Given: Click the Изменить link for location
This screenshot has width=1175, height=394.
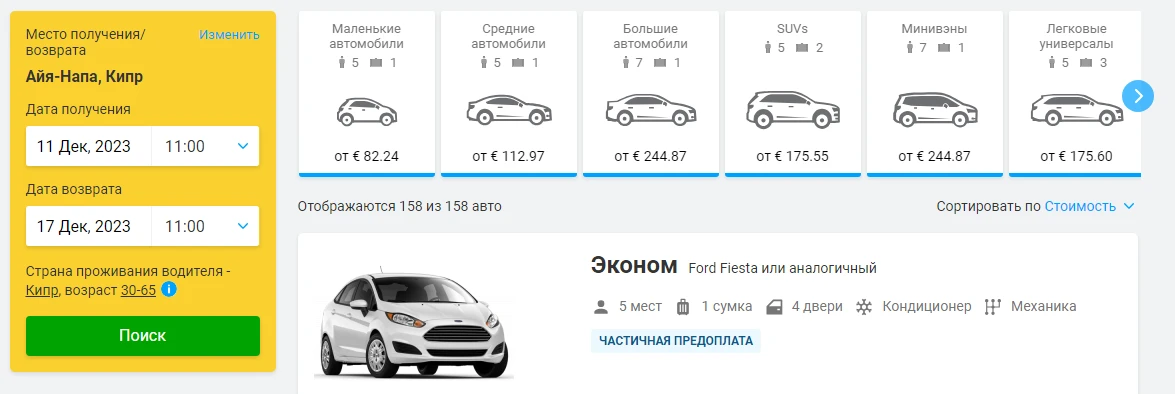Looking at the screenshot, I should pos(229,34).
